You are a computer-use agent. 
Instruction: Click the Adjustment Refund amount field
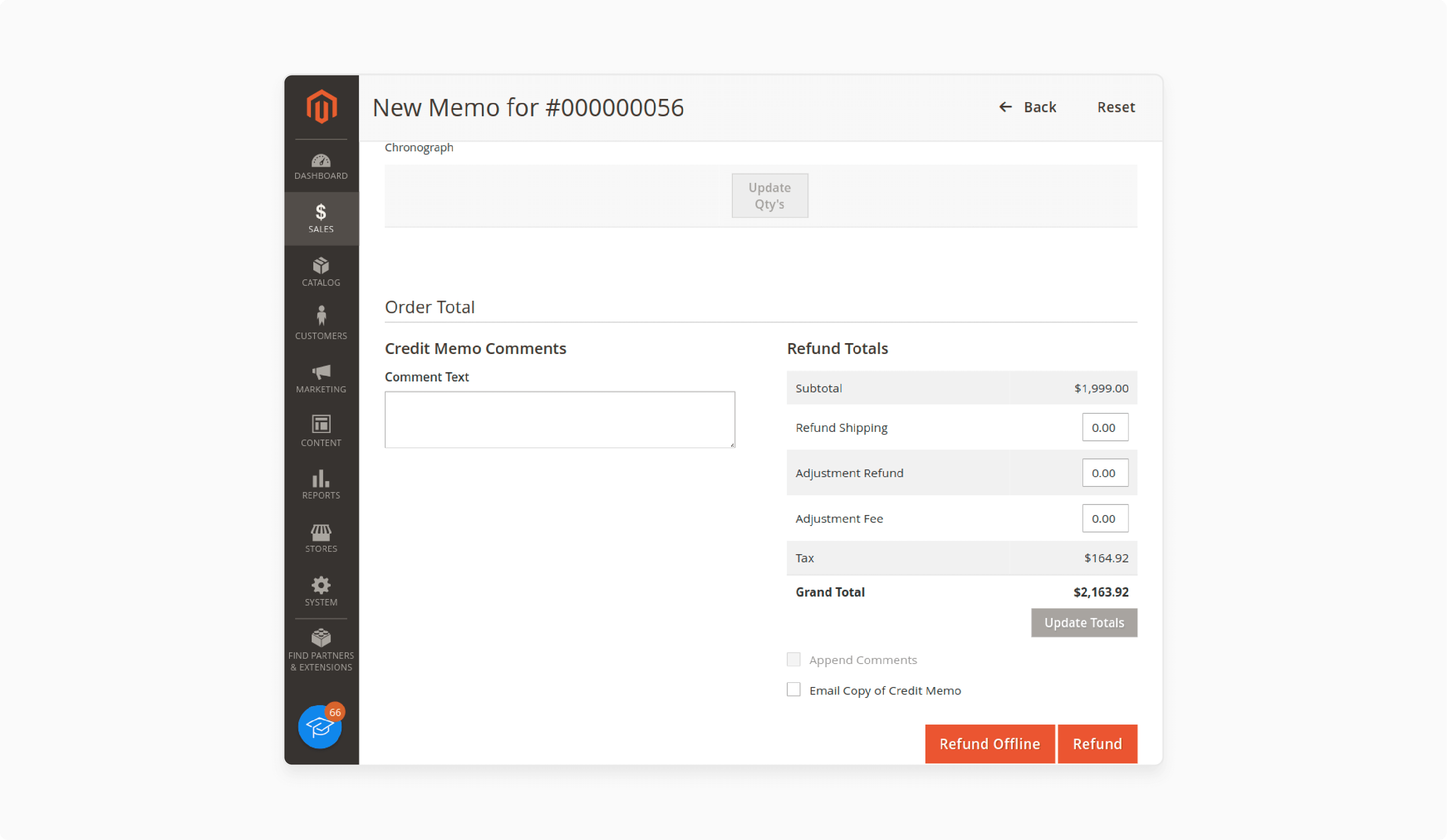click(x=1105, y=473)
